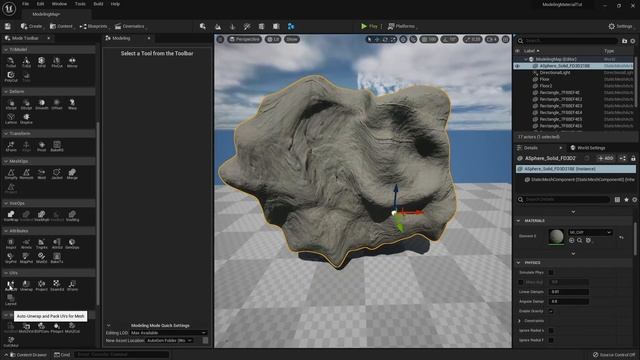Choose the Weld edges tool
640x360 pixels.
coord(42,174)
